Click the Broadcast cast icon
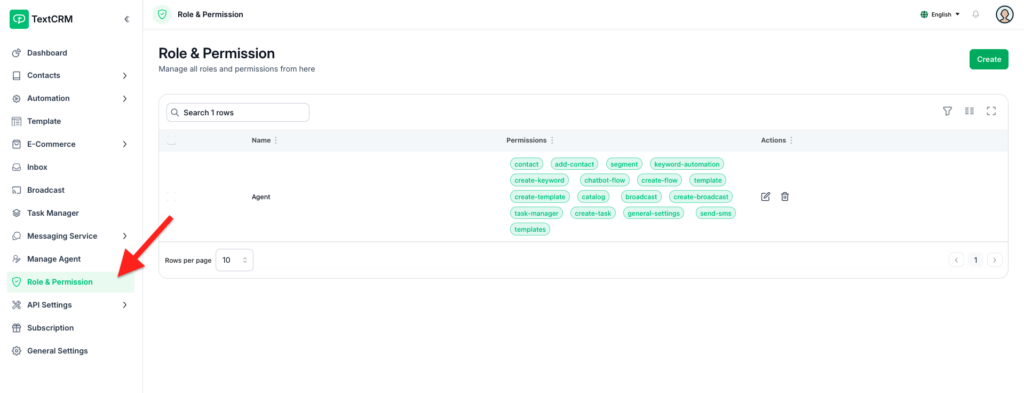Viewport: 1024px width, 393px height. (17, 190)
